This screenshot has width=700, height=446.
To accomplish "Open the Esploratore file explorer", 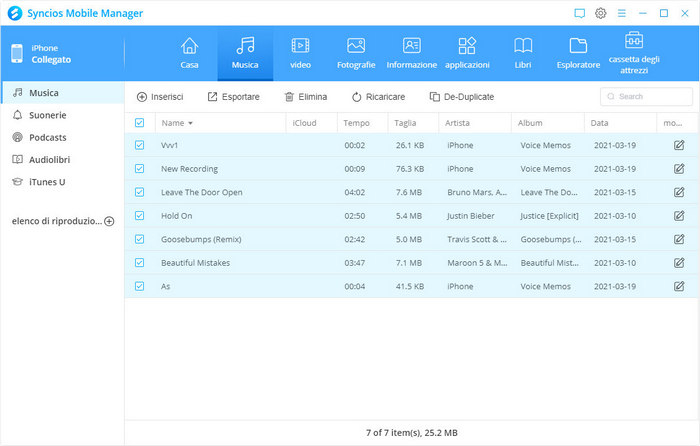I will 578,53.
